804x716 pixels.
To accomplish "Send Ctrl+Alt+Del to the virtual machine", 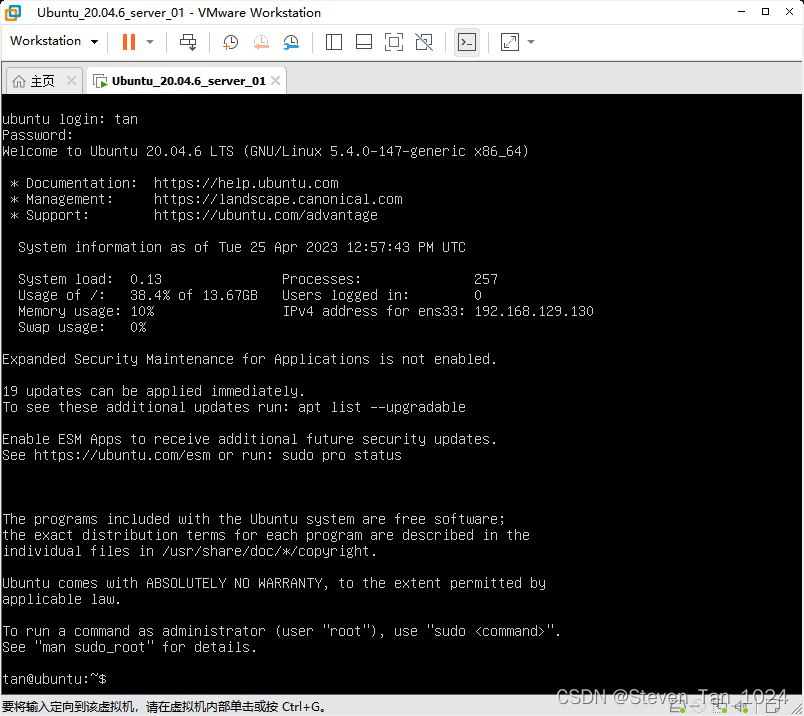I will pos(188,42).
